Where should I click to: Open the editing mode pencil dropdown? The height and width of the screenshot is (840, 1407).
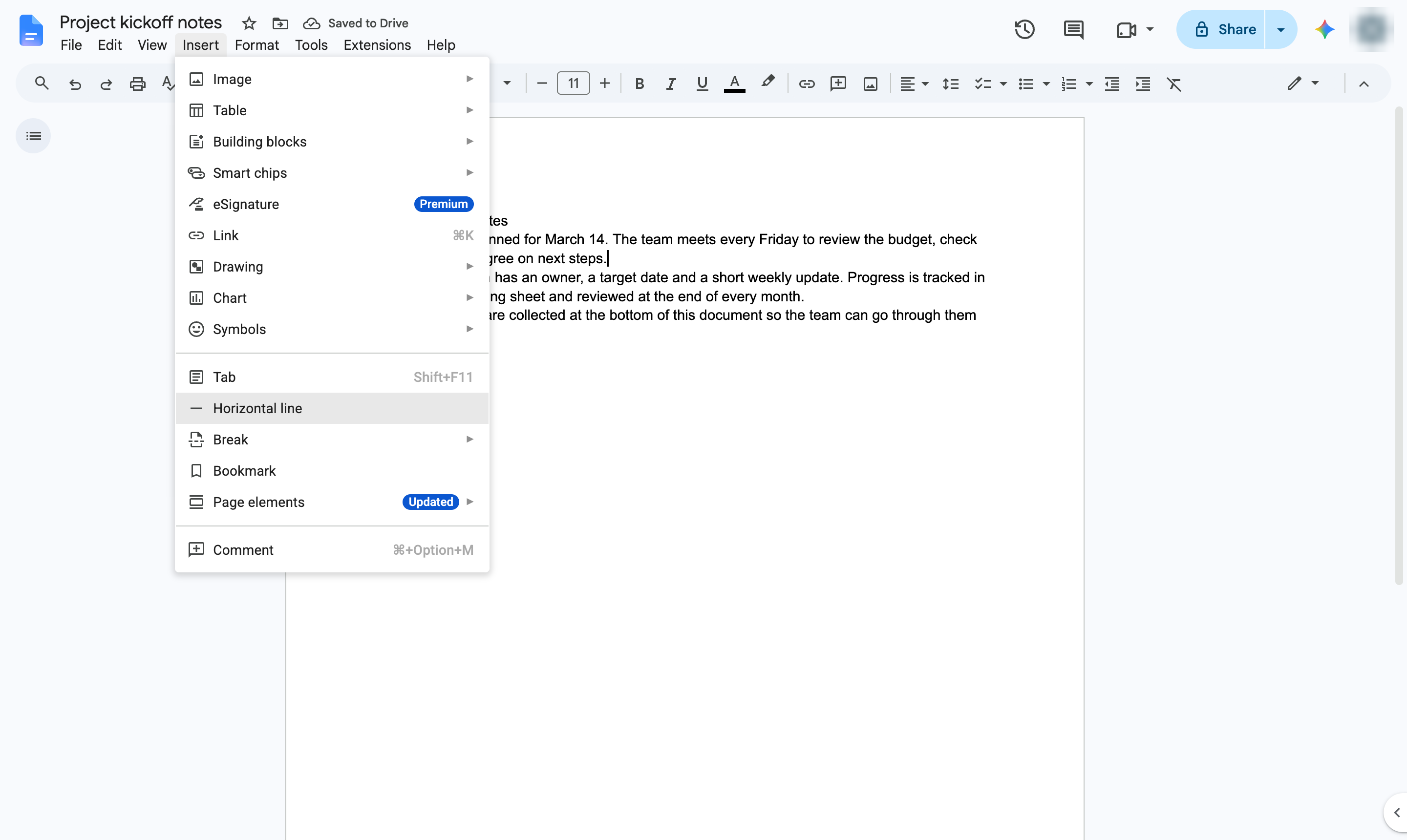click(x=1301, y=84)
